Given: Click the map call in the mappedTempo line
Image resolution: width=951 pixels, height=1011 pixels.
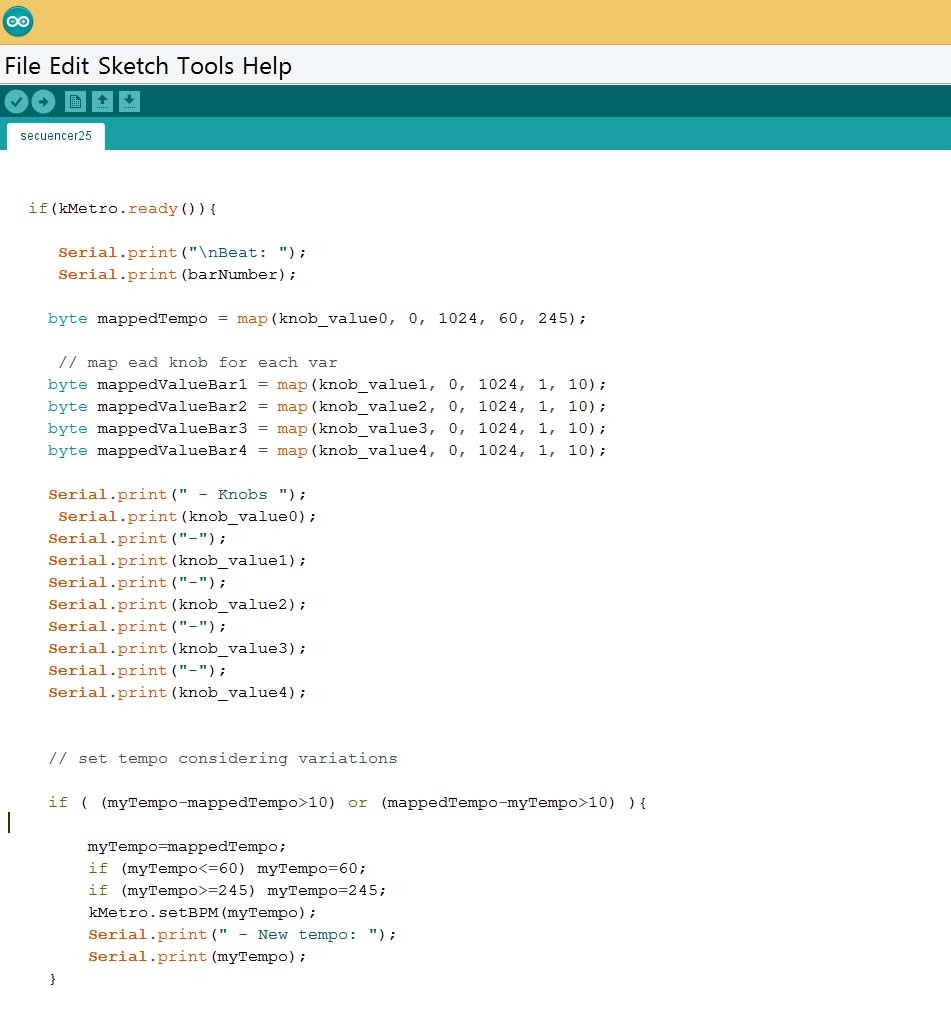Looking at the screenshot, I should [251, 318].
